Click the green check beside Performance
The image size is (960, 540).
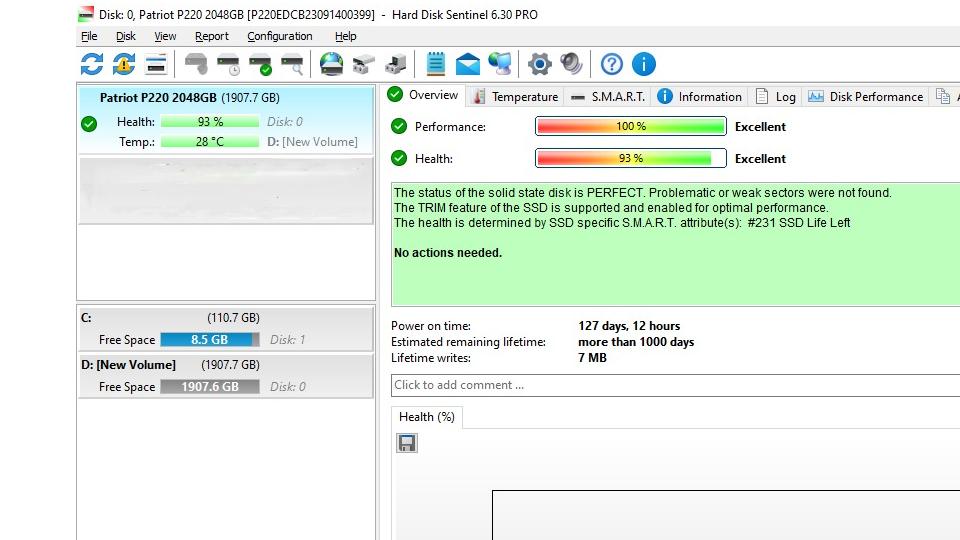(x=399, y=126)
